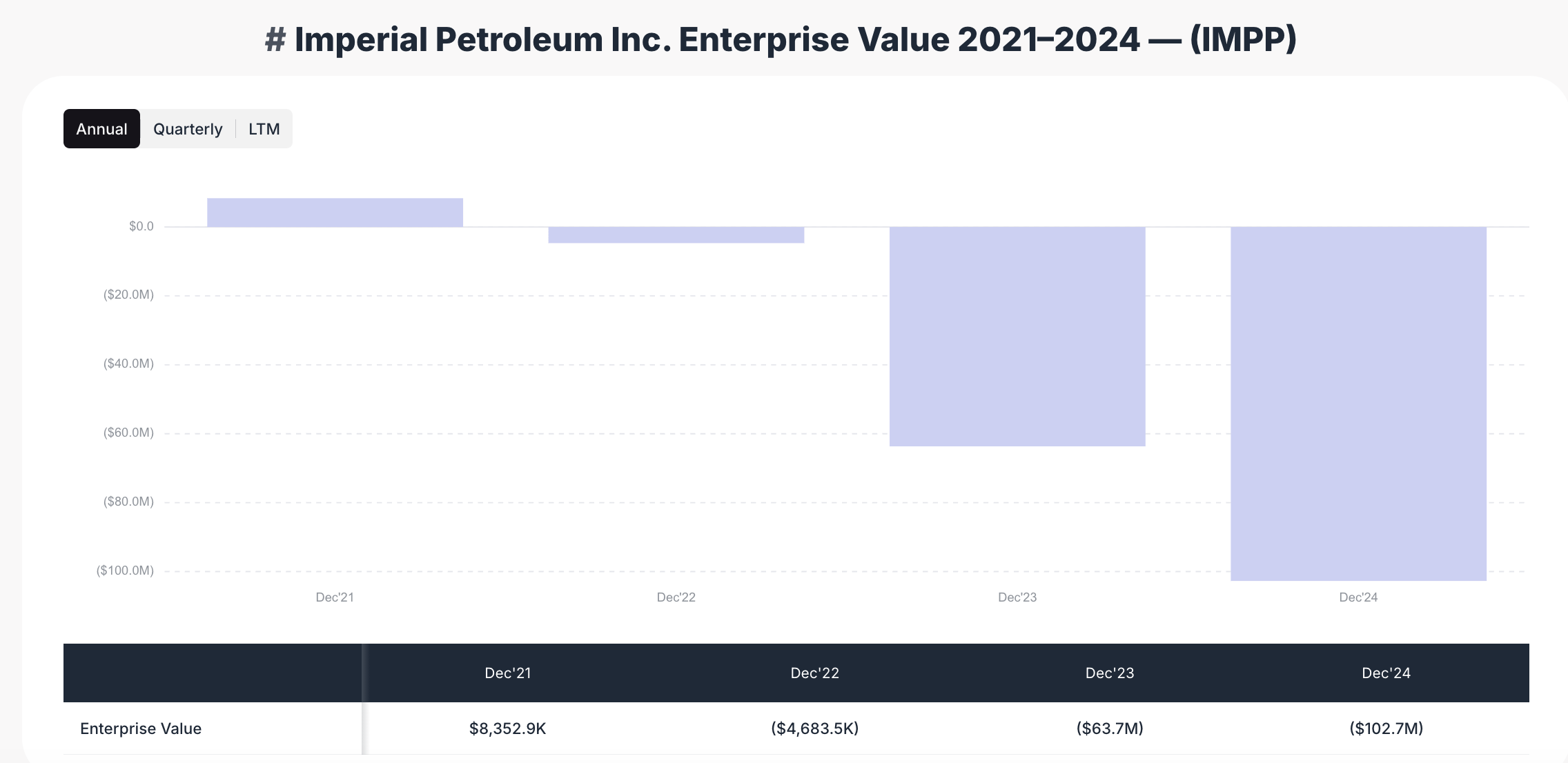Click the ($4,683.5K) table cell
1568x763 pixels.
815,729
